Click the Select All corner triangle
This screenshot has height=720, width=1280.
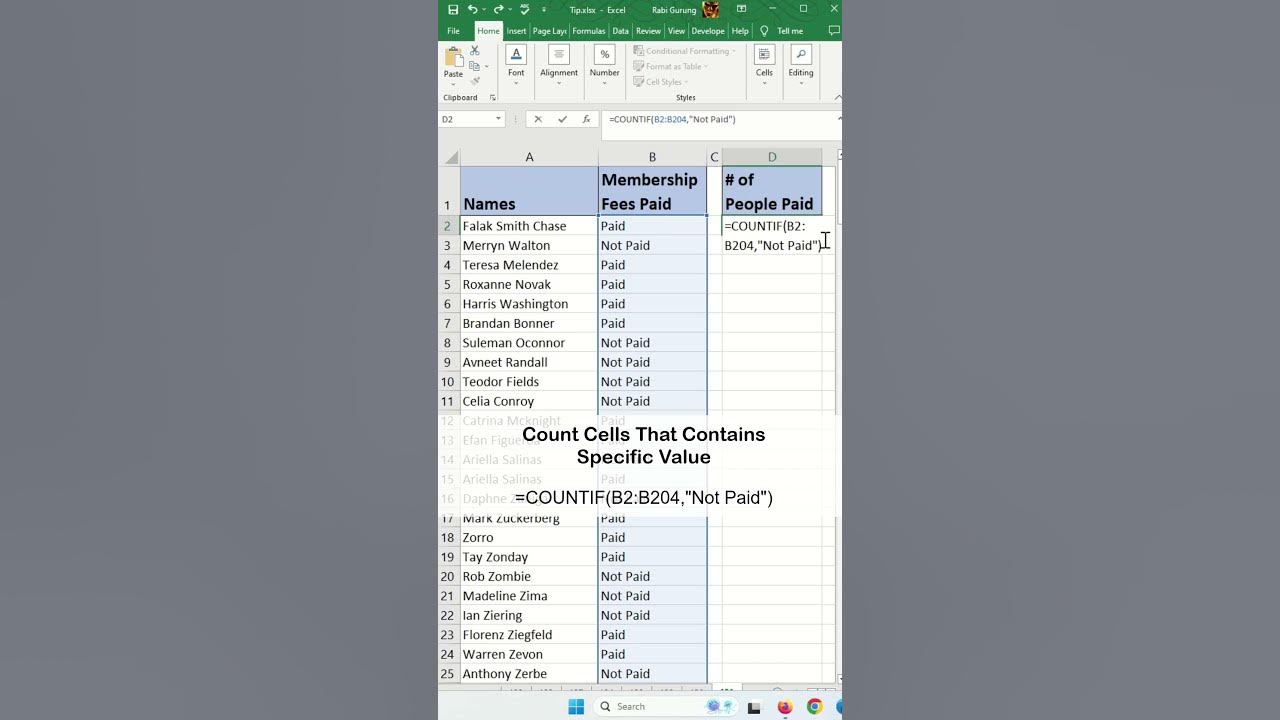(450, 157)
